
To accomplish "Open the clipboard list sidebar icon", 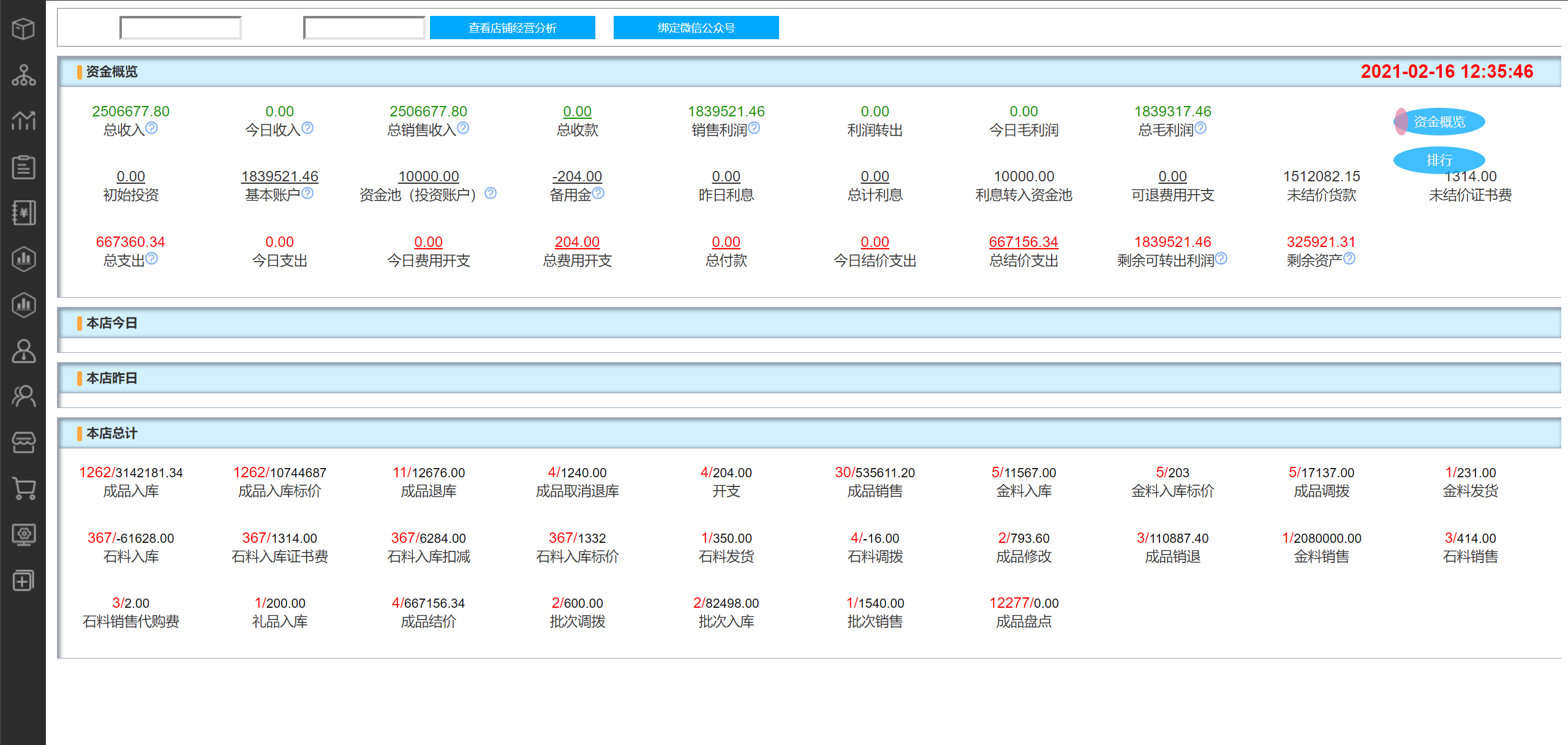I will coord(23,167).
